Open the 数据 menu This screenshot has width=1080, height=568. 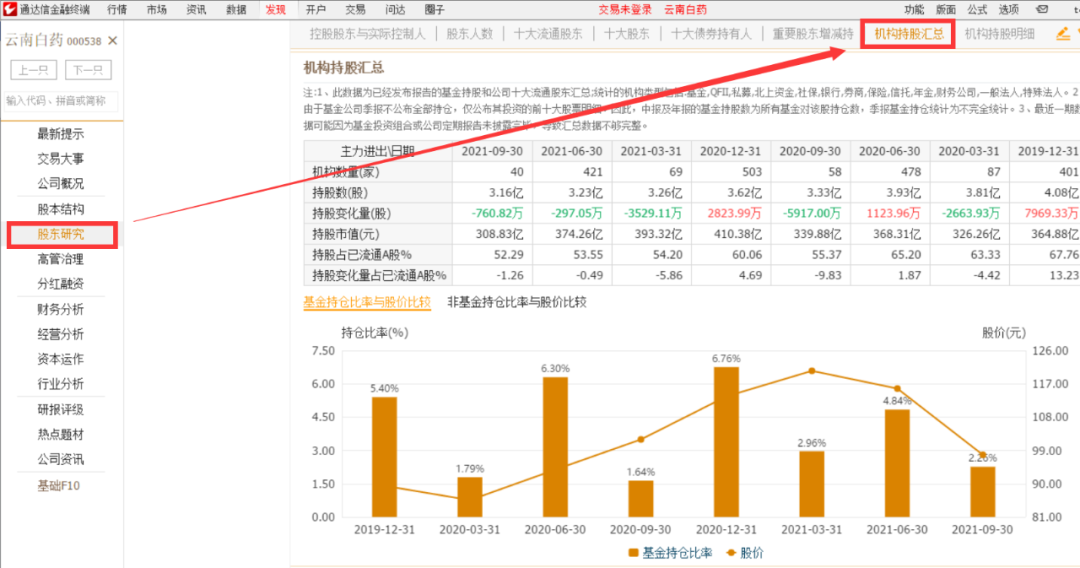(x=236, y=10)
